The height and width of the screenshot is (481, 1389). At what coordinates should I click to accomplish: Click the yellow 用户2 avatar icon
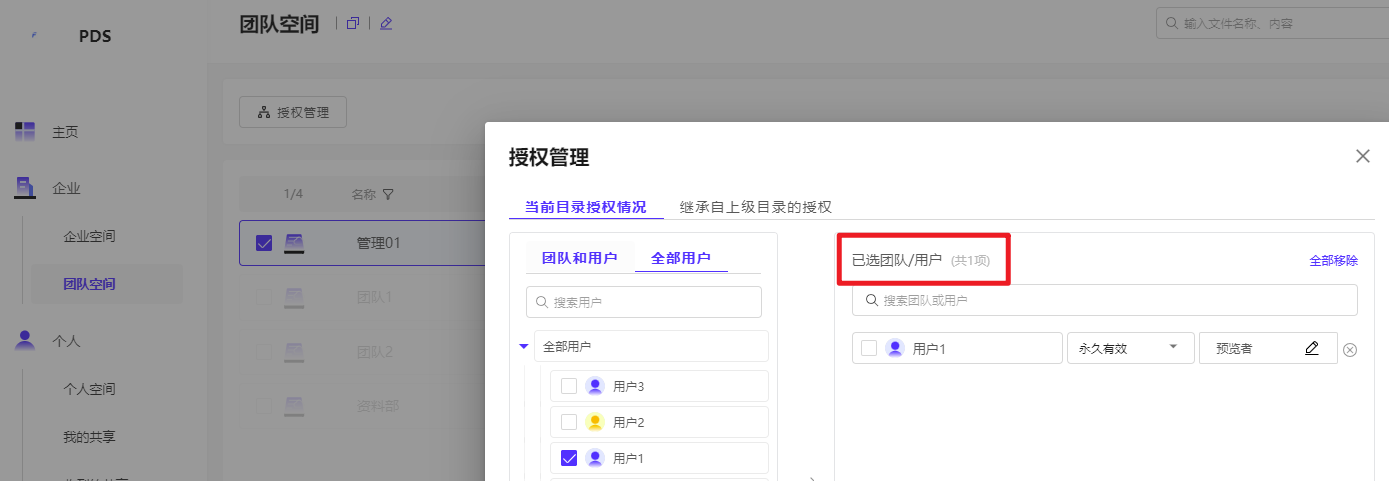(x=595, y=422)
